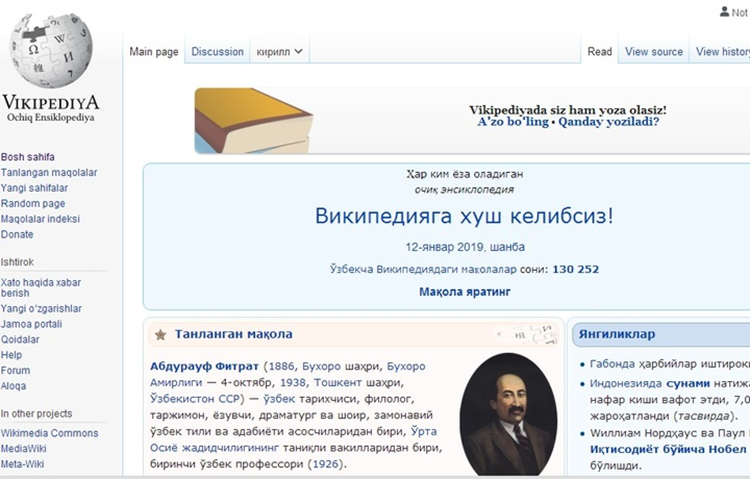Click the portrait of Abdurauf Fitrat

(508, 414)
